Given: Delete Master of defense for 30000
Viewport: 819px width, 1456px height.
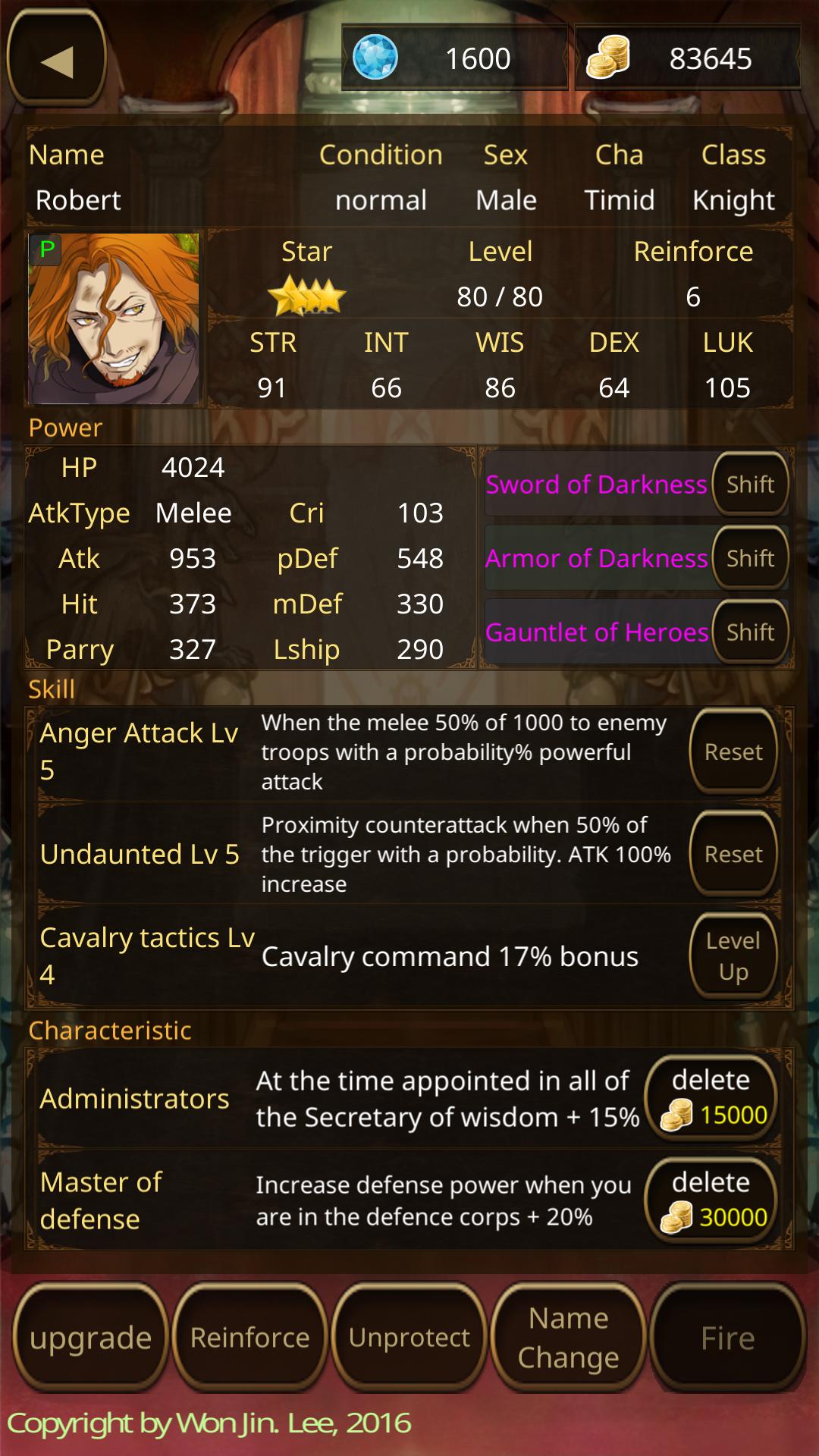Looking at the screenshot, I should tap(711, 1200).
